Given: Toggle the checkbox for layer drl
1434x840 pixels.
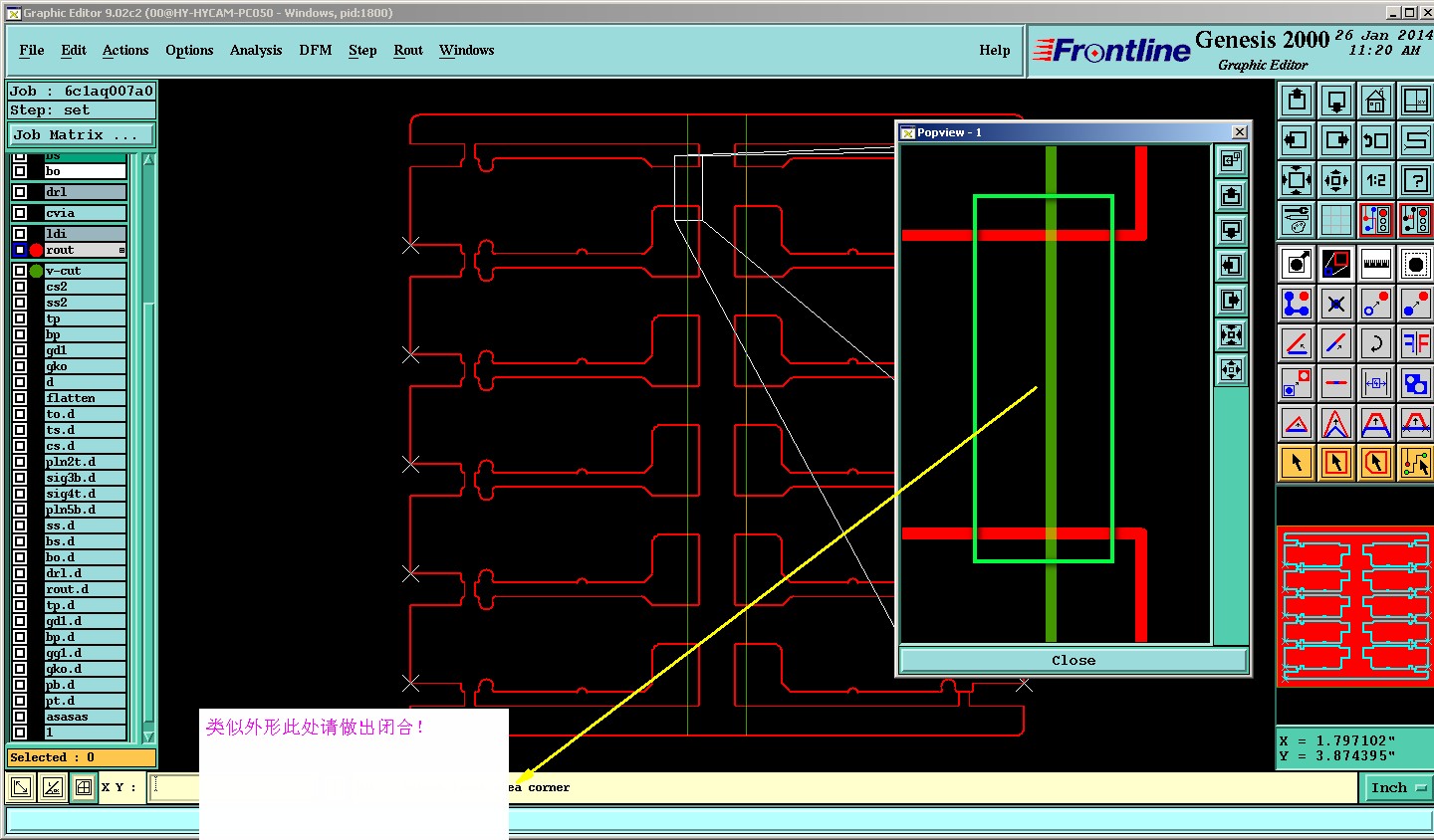Looking at the screenshot, I should pos(20,192).
